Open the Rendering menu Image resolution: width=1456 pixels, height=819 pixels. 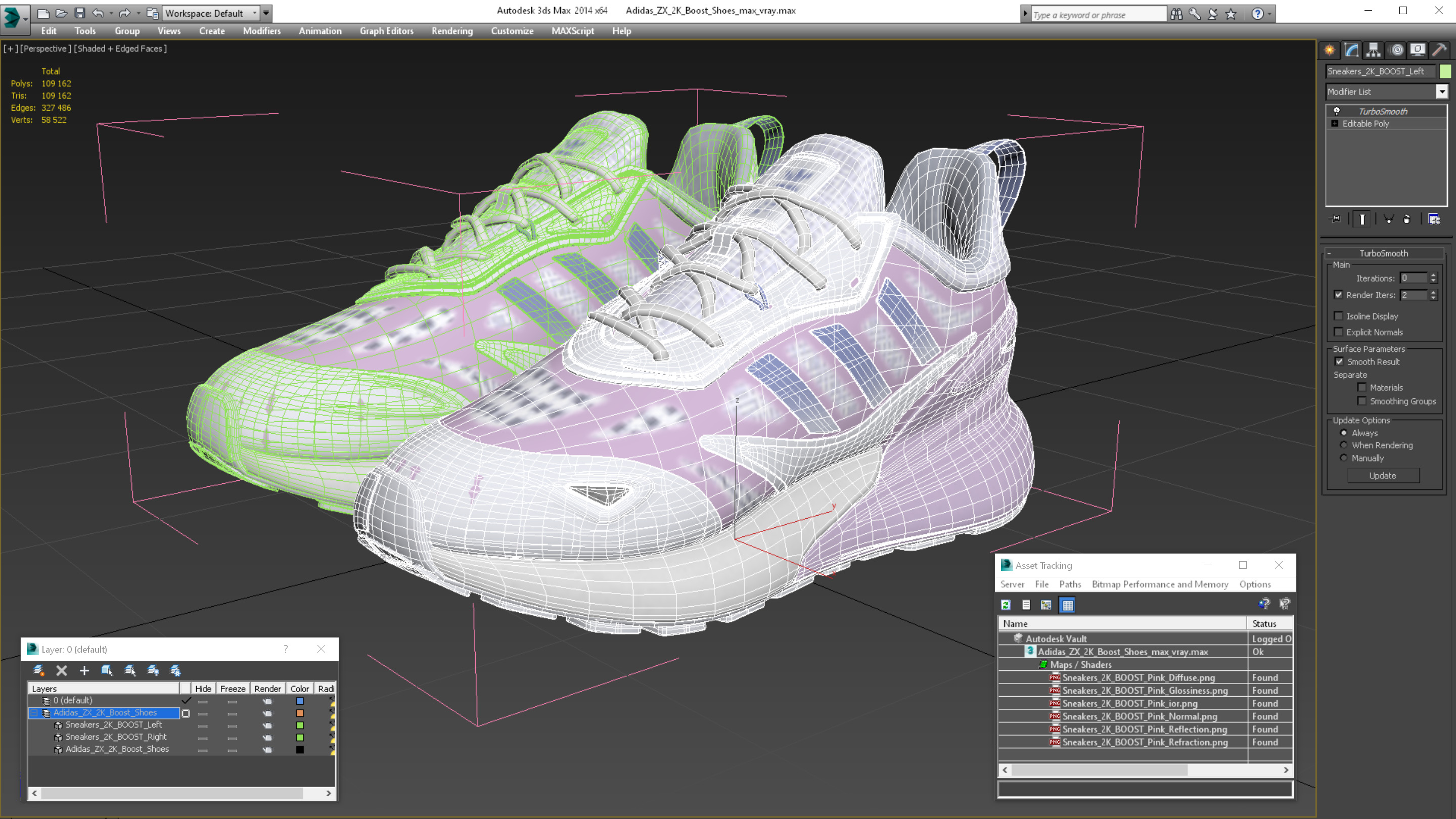point(452,31)
